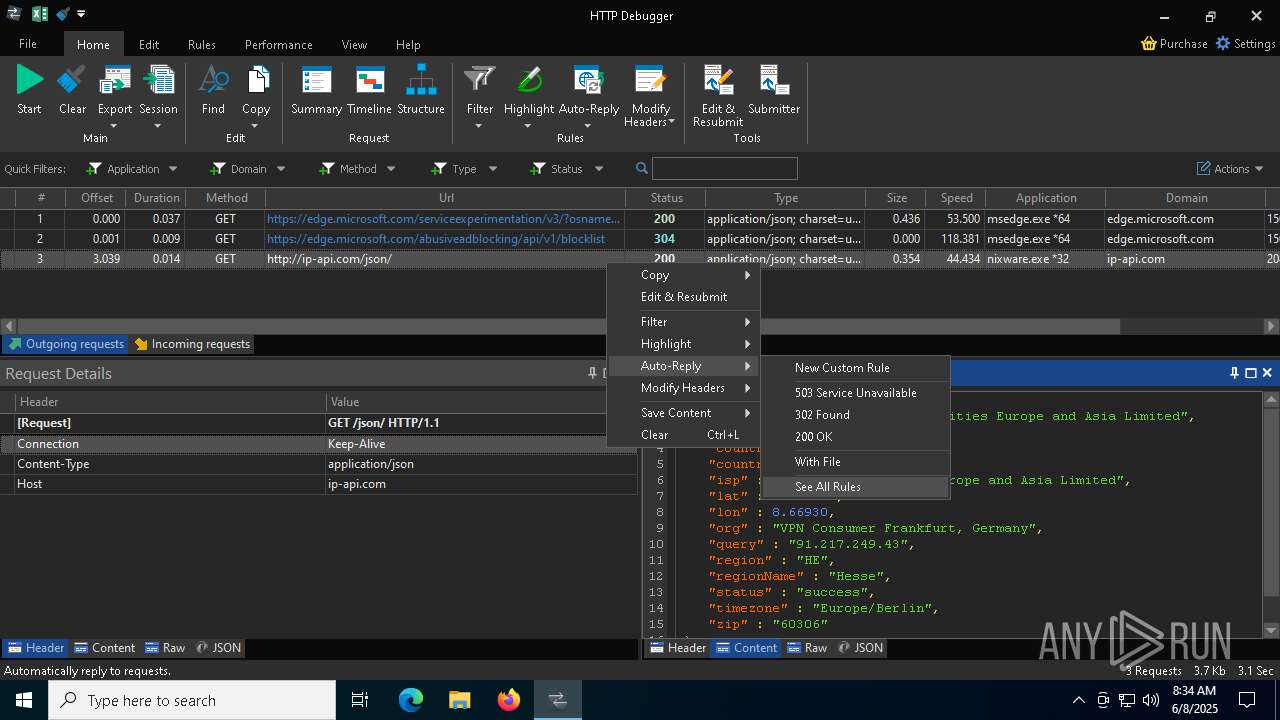Open Firefox from taskbar
1280x720 pixels.
[509, 700]
